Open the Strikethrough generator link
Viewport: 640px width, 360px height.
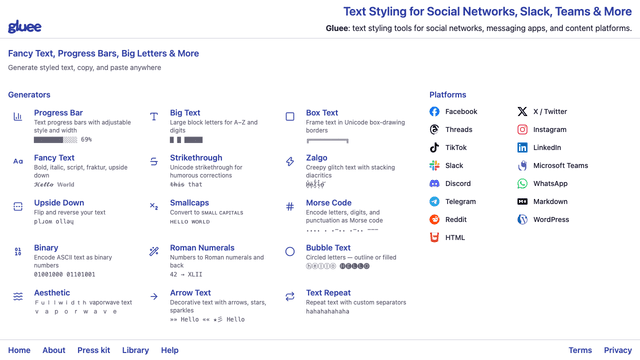(x=196, y=158)
